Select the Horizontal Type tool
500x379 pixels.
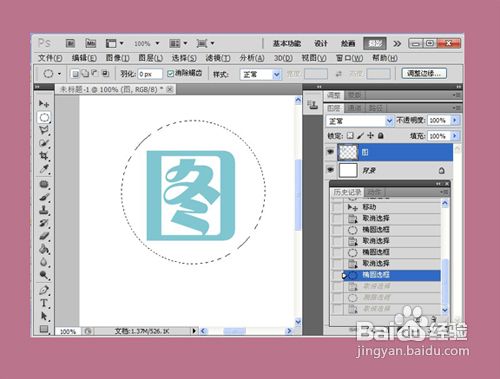tap(44, 303)
